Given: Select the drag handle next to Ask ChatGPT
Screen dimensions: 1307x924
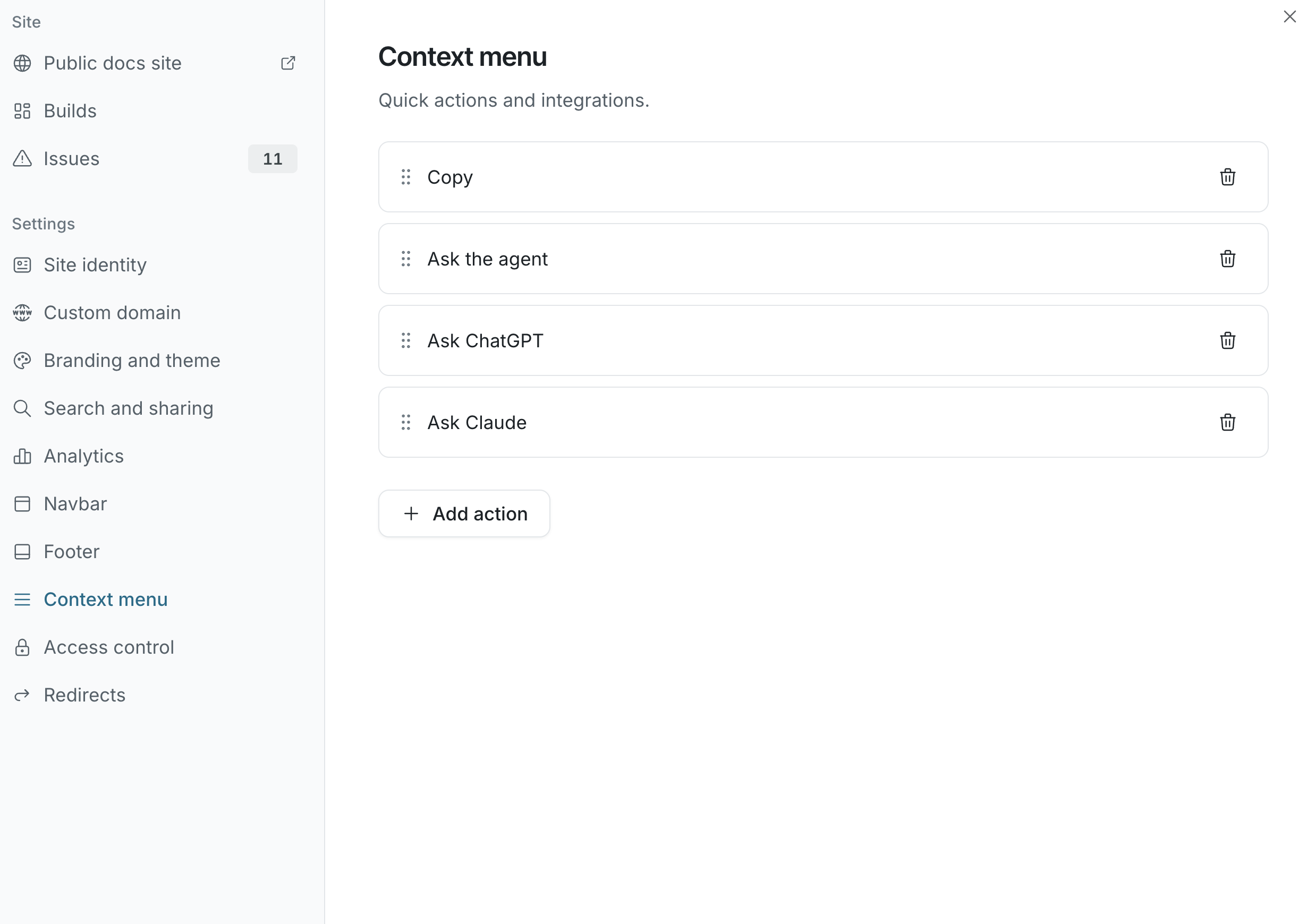Looking at the screenshot, I should [406, 341].
